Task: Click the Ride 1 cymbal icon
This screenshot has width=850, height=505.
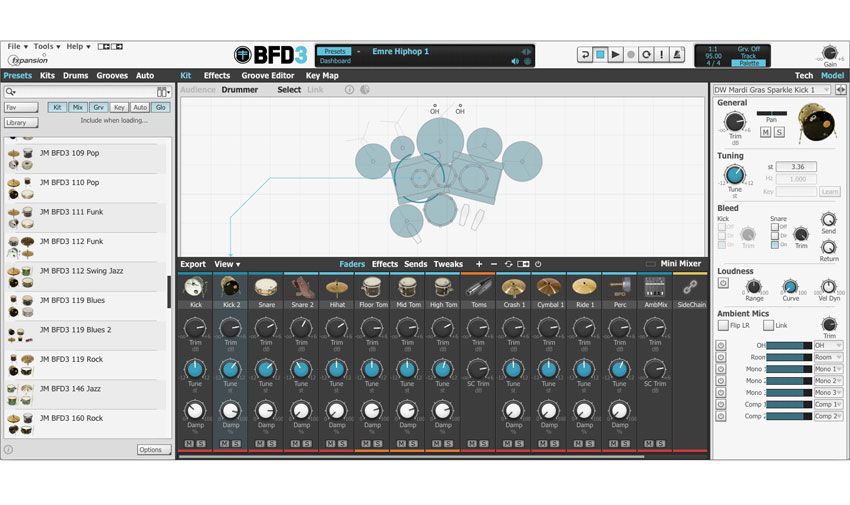Action: [x=584, y=288]
